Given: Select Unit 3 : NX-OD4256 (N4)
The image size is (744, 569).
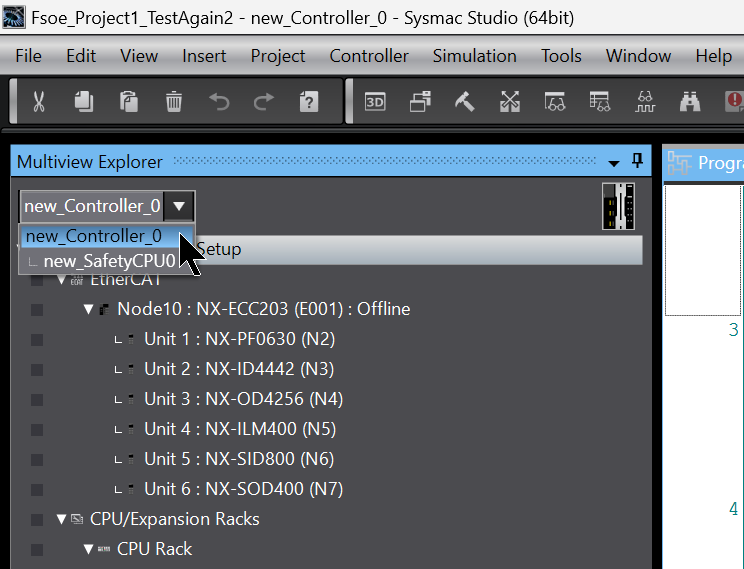Looking at the screenshot, I should point(243,399).
